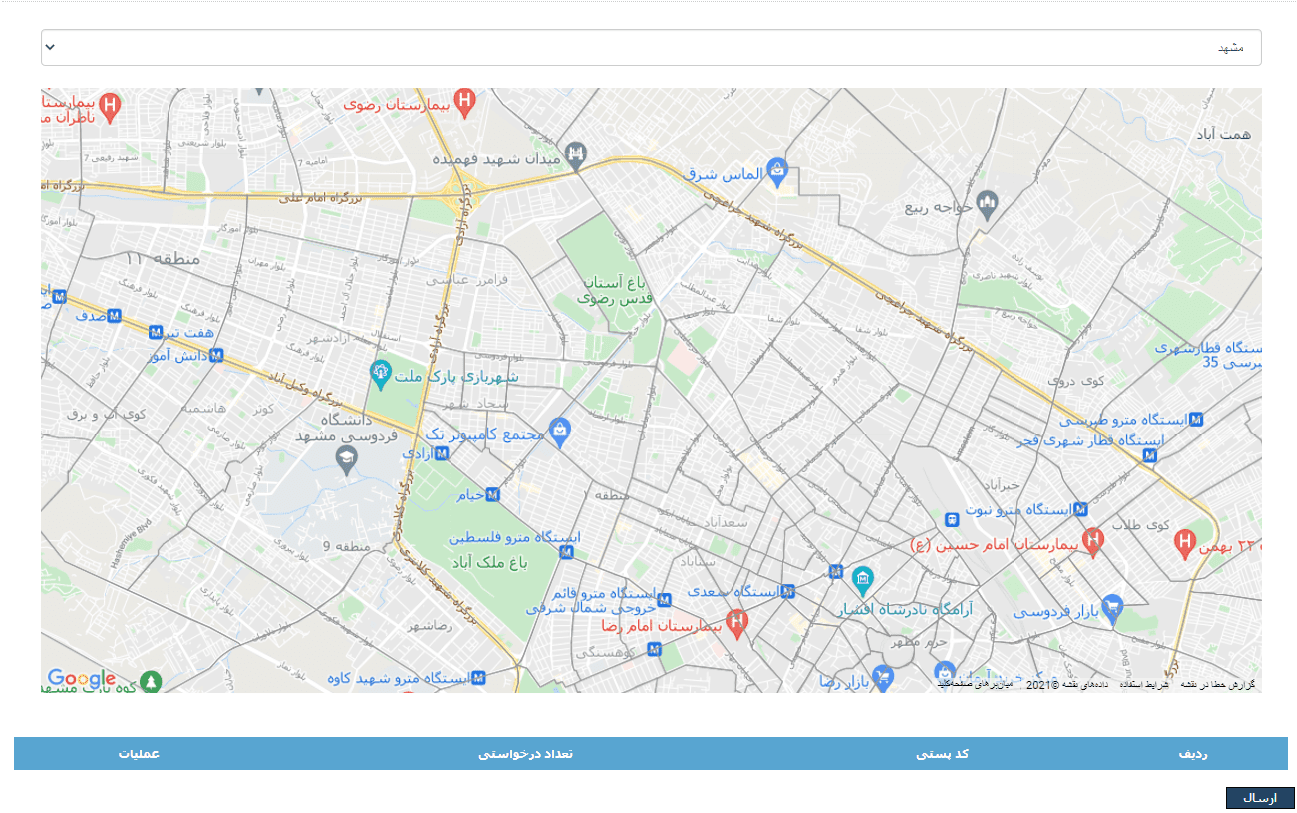Click the میانبرهای صفحه‌کلید shortcuts button
1297x813 pixels.
click(975, 685)
